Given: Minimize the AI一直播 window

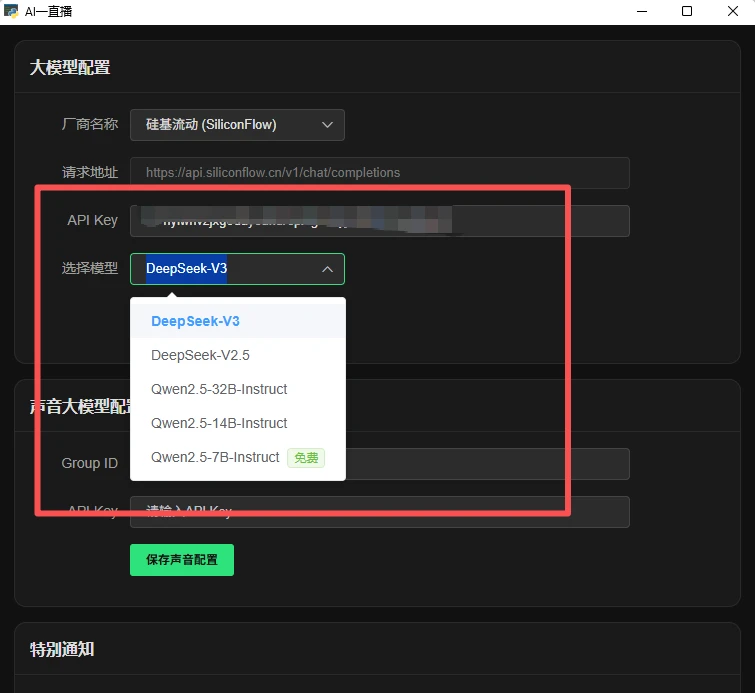Looking at the screenshot, I should click(x=640, y=12).
